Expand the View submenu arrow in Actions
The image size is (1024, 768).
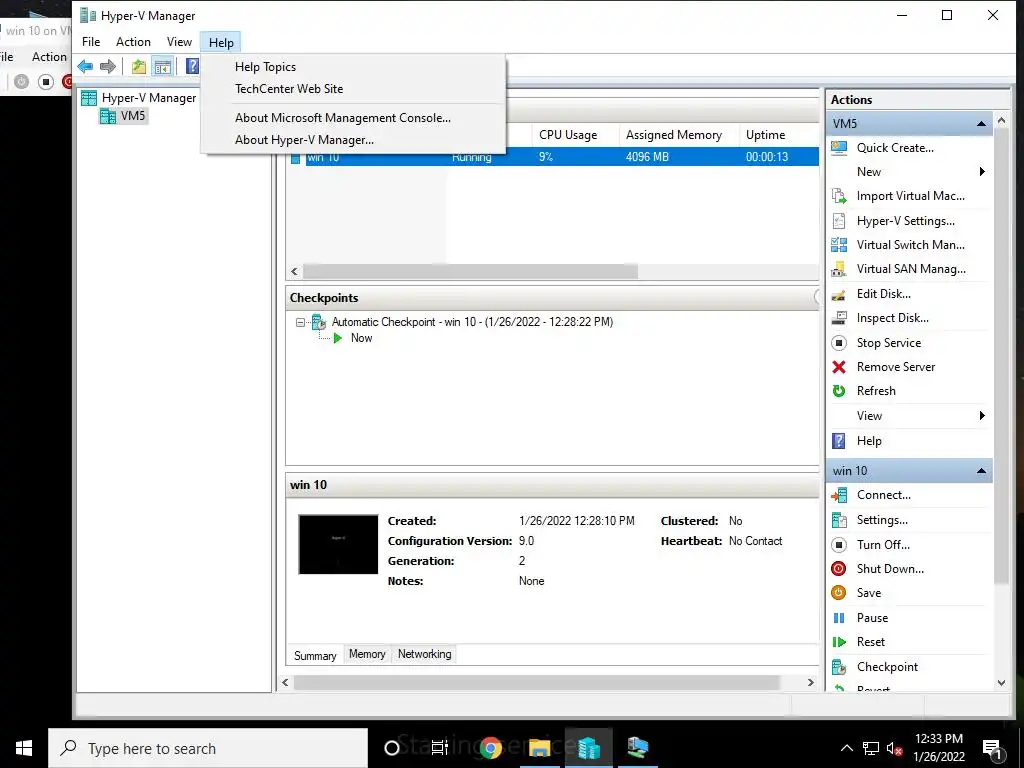[x=982, y=416]
